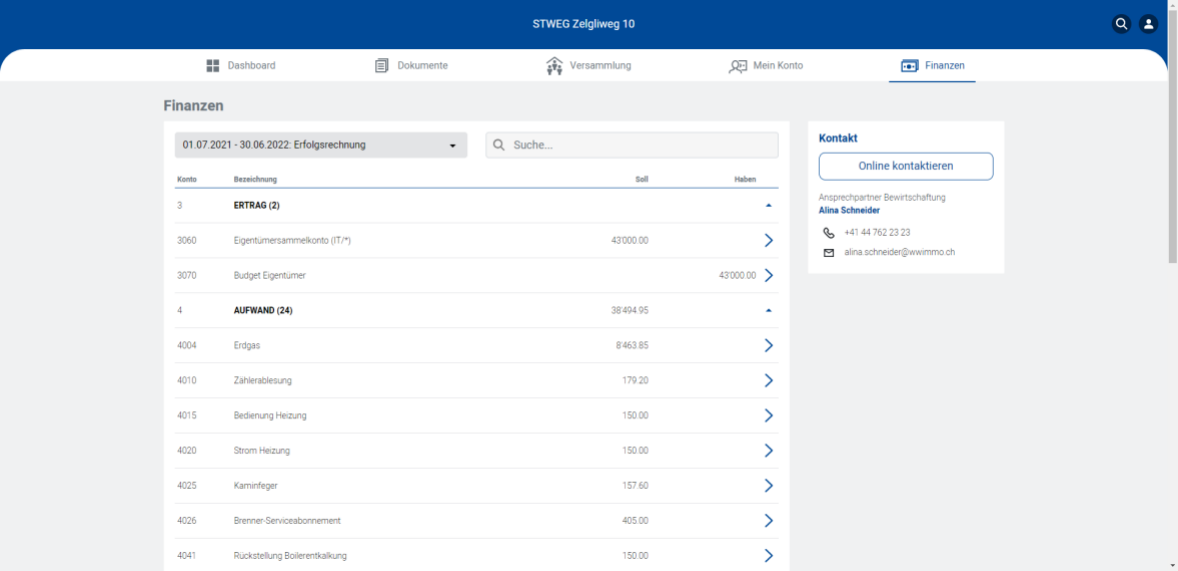
Task: Switch to the Versammlung tab
Action: (x=588, y=65)
